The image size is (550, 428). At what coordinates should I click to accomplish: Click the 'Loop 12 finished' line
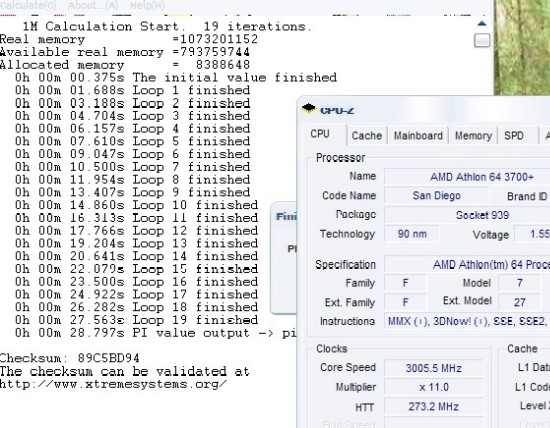[136, 231]
